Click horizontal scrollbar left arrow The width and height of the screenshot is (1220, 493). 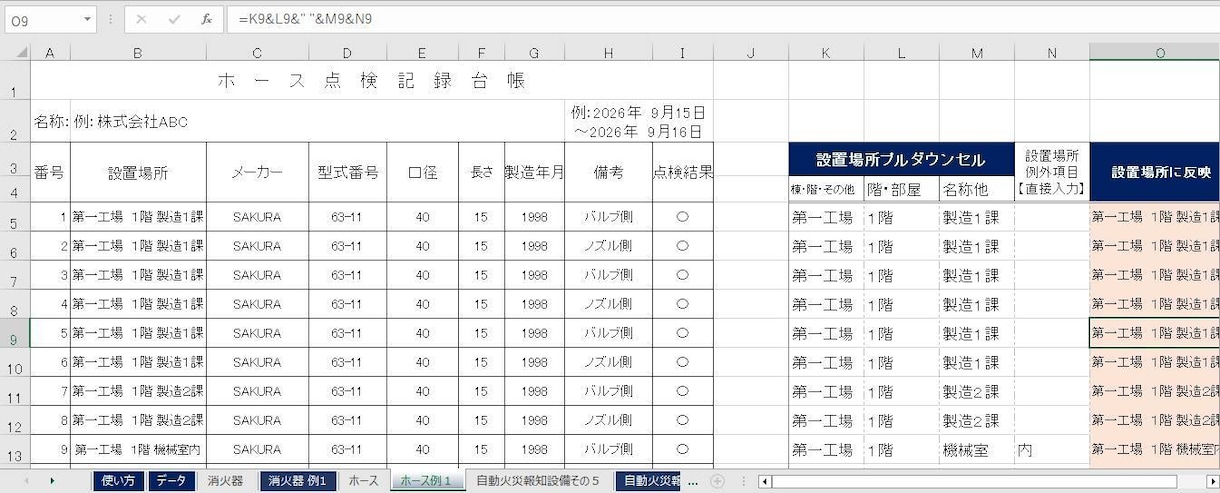coord(764,481)
